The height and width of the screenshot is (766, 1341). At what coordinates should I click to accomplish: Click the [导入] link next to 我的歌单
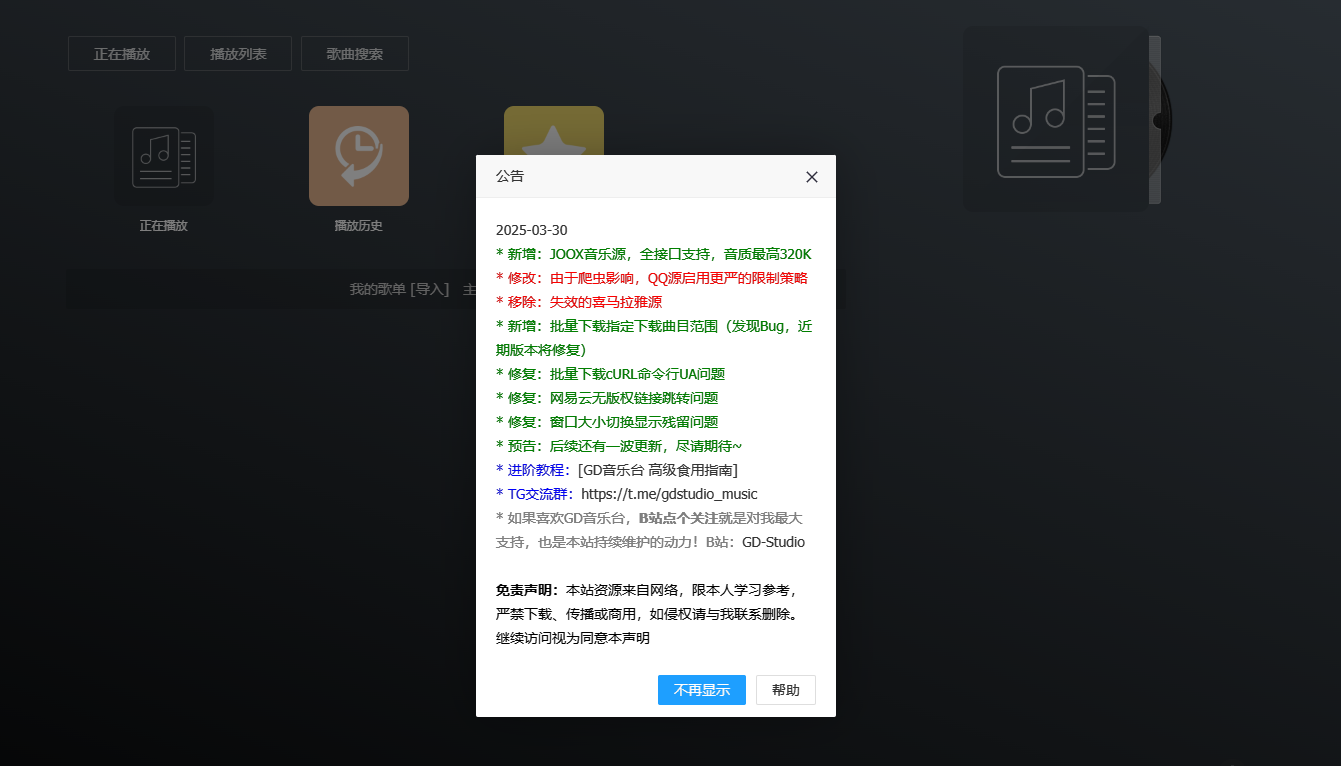click(429, 289)
